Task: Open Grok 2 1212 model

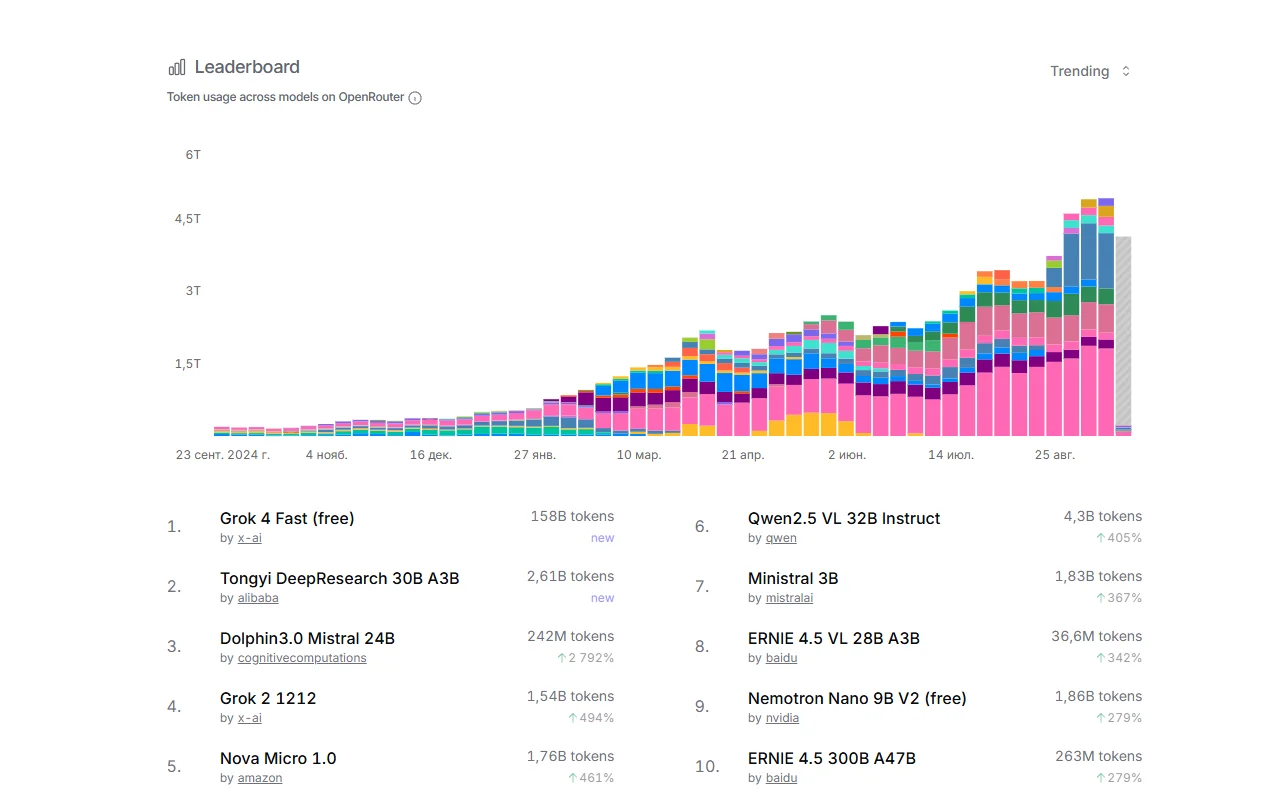Action: (x=268, y=698)
